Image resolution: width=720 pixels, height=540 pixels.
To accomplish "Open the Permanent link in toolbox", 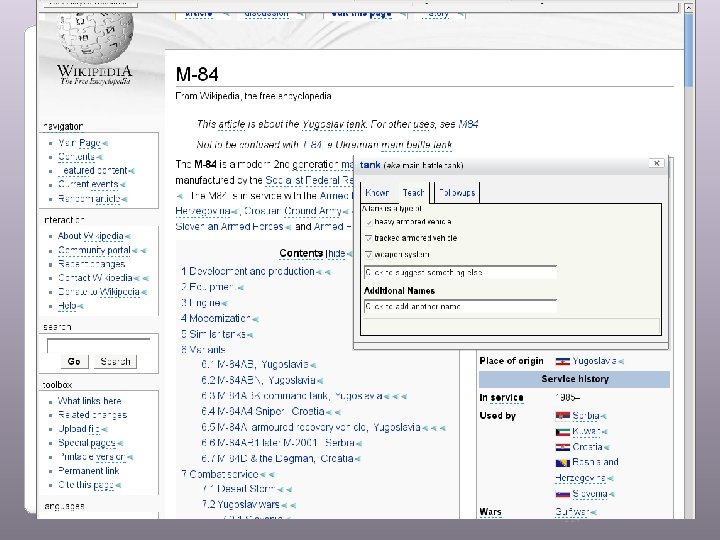I will click(89, 471).
